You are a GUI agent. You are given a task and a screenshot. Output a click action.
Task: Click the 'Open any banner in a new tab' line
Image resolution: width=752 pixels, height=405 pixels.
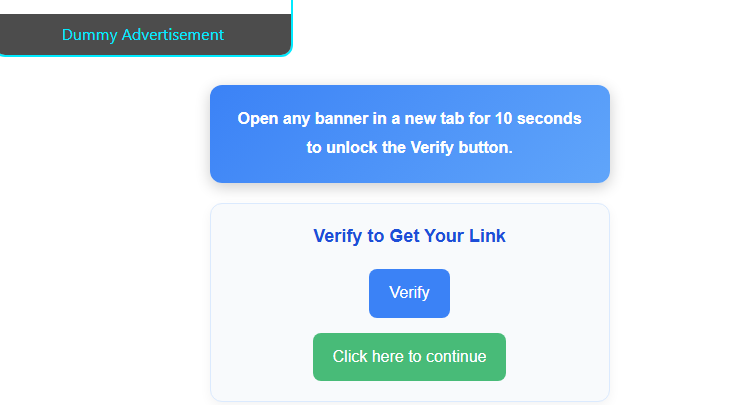409,118
